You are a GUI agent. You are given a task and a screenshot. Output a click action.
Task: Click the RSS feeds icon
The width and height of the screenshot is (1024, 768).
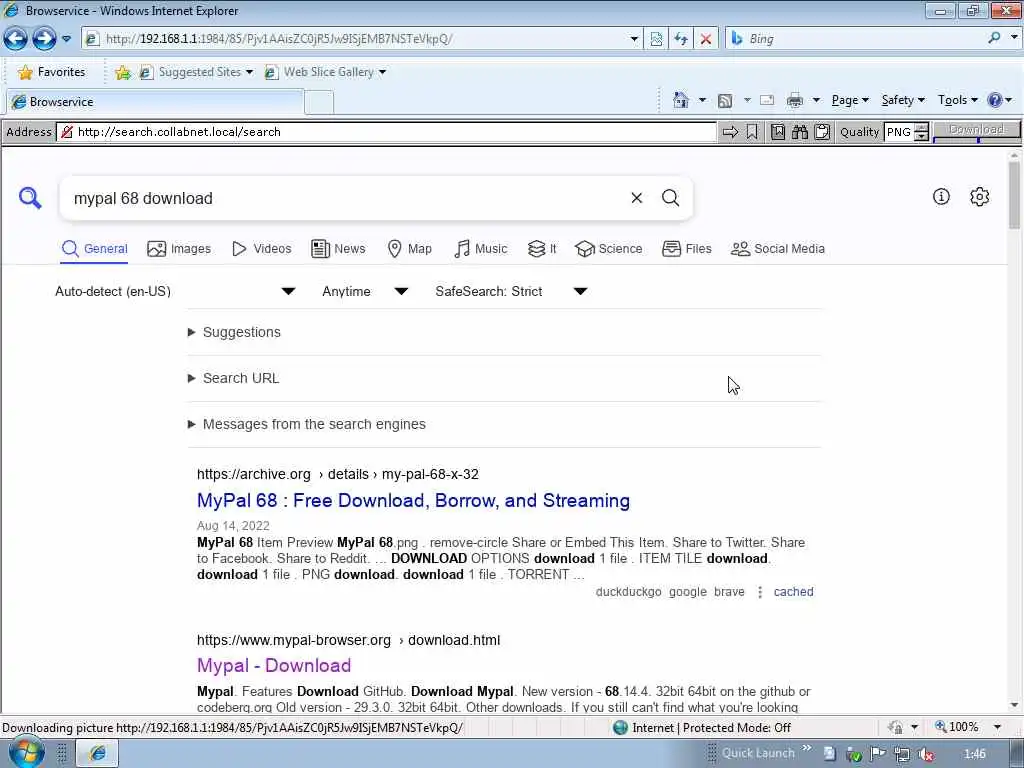(725, 101)
